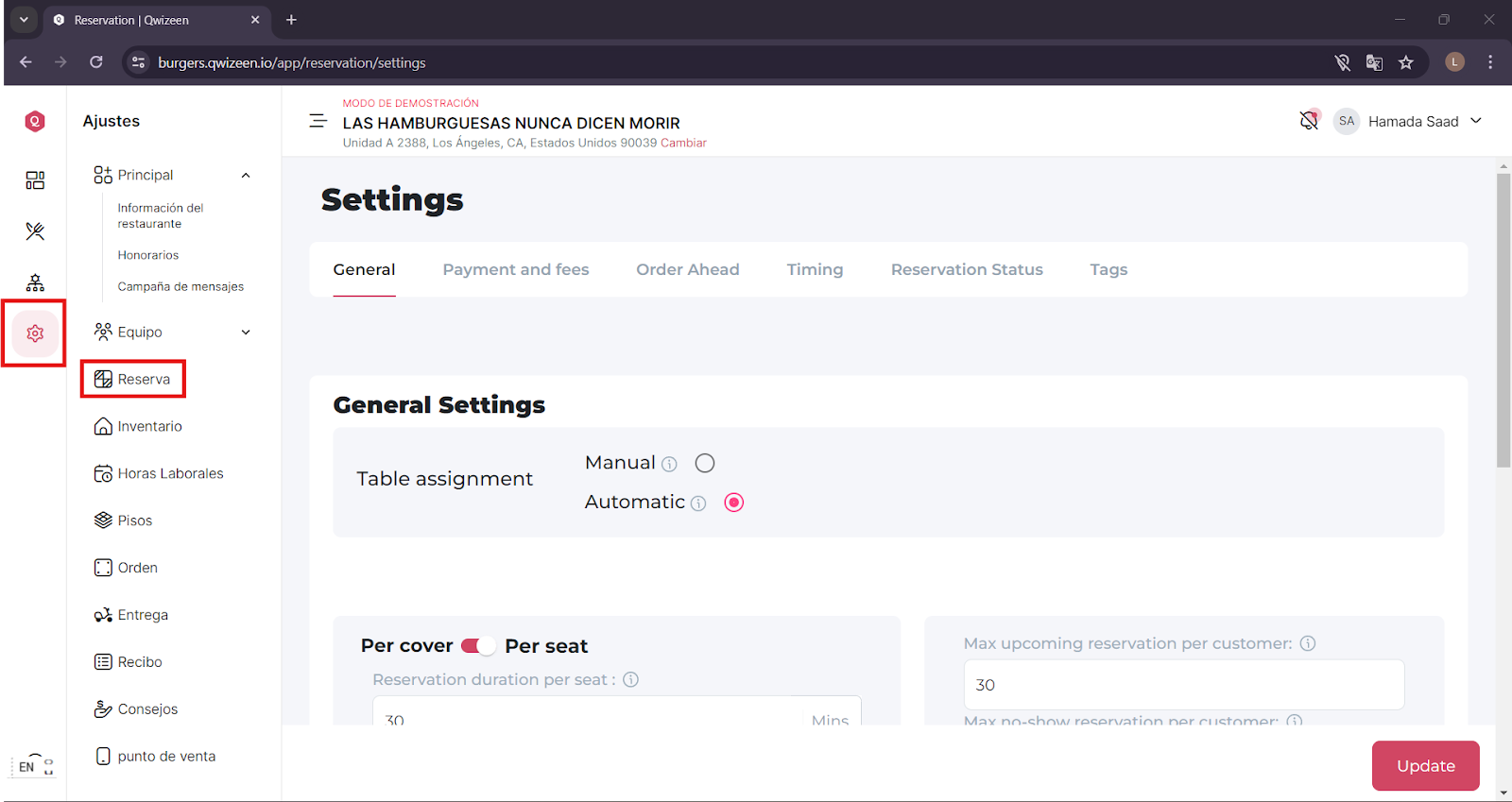The image size is (1512, 802).
Task: Select Manual table assignment radio button
Action: click(705, 463)
